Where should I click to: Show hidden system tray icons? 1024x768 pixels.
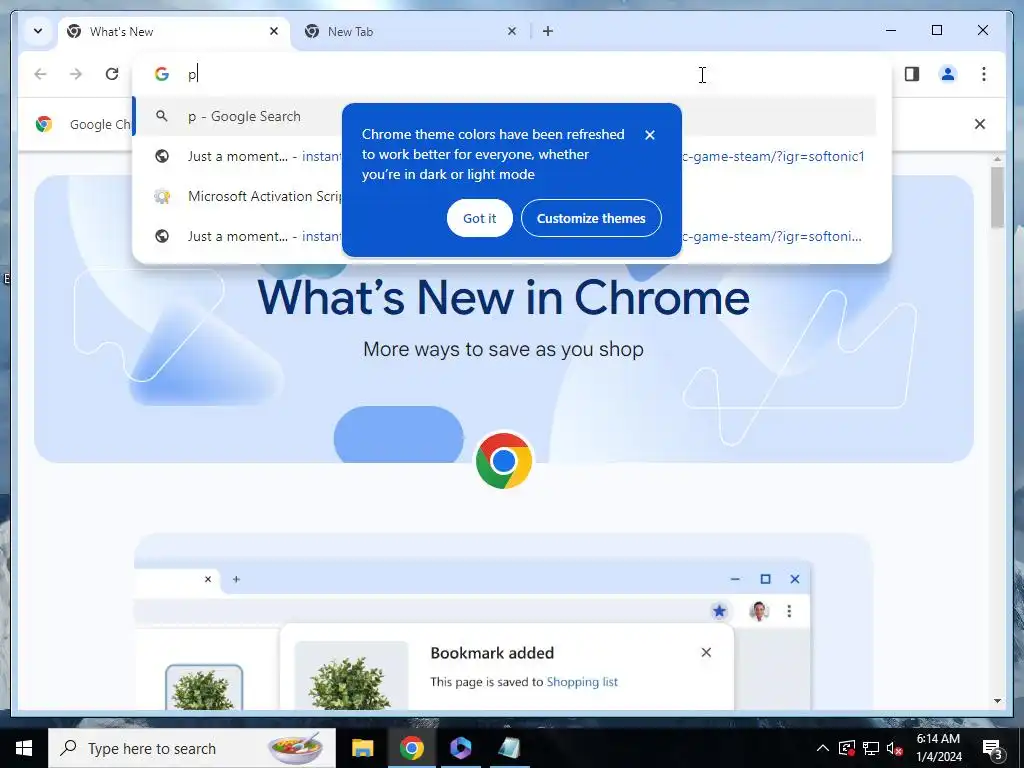point(823,748)
